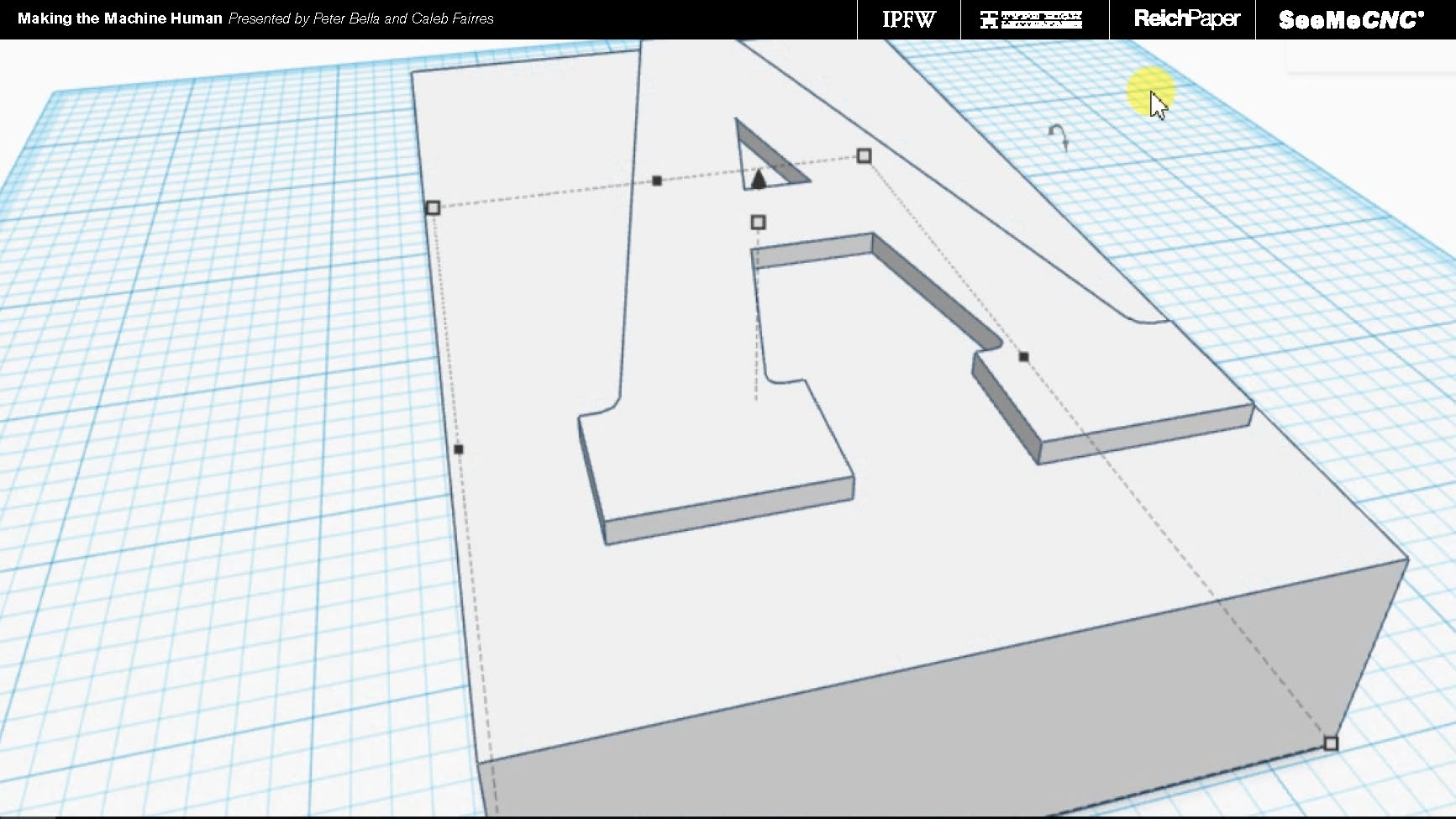The height and width of the screenshot is (819, 1456).
Task: Select the bottom-right white corner handle at the box base
Action: [1330, 743]
